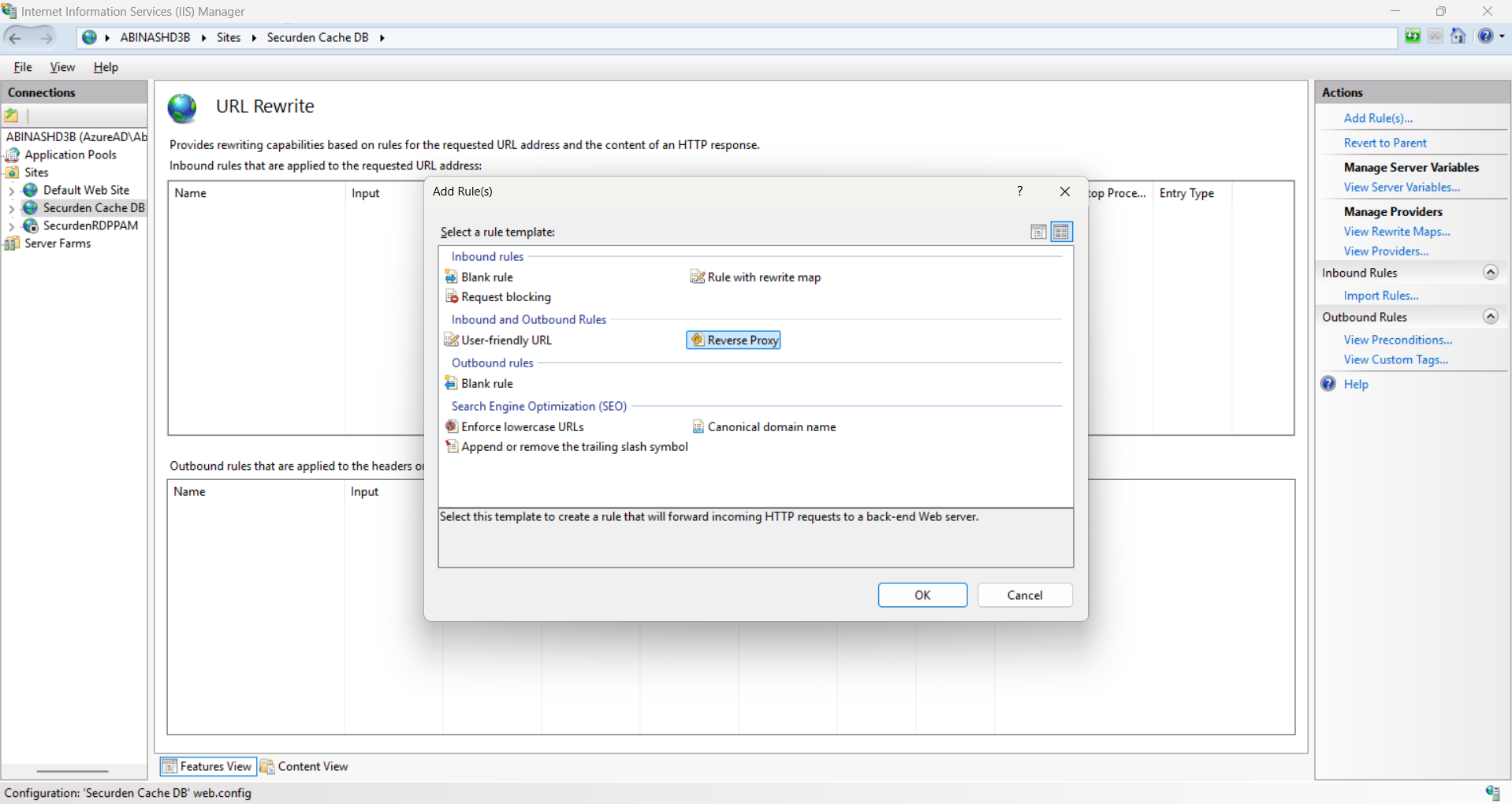Pick the Request blocking template
The image size is (1512, 804).
tap(498, 296)
